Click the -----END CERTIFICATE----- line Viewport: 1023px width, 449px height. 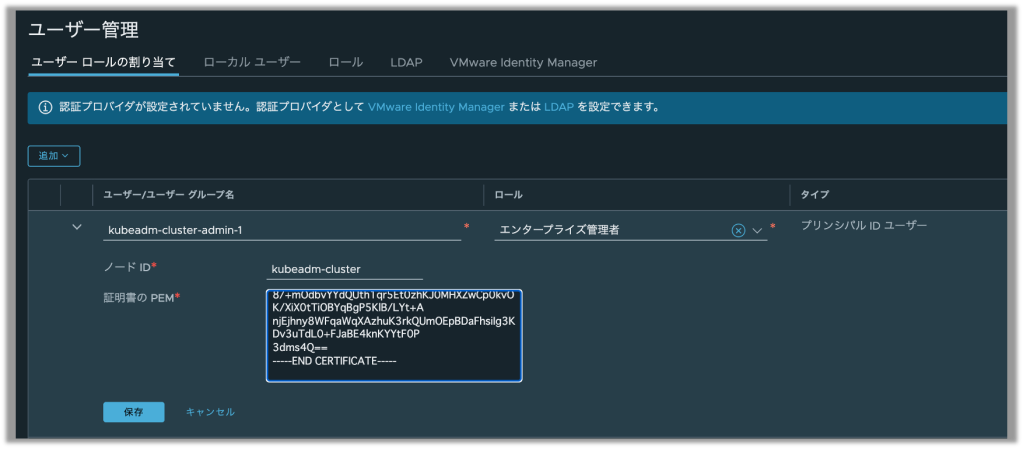tap(335, 361)
